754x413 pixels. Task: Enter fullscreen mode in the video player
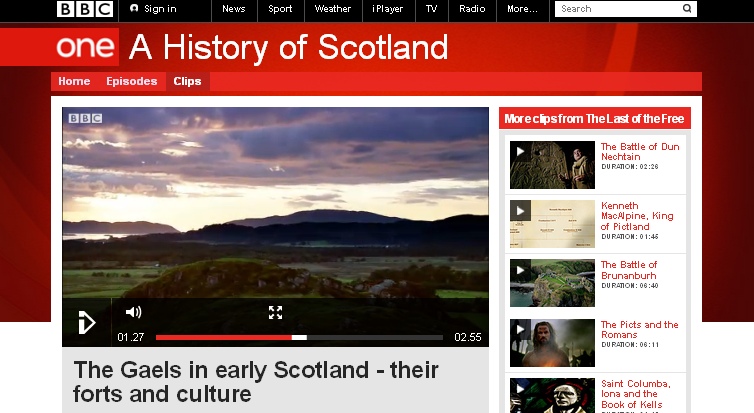click(x=275, y=312)
